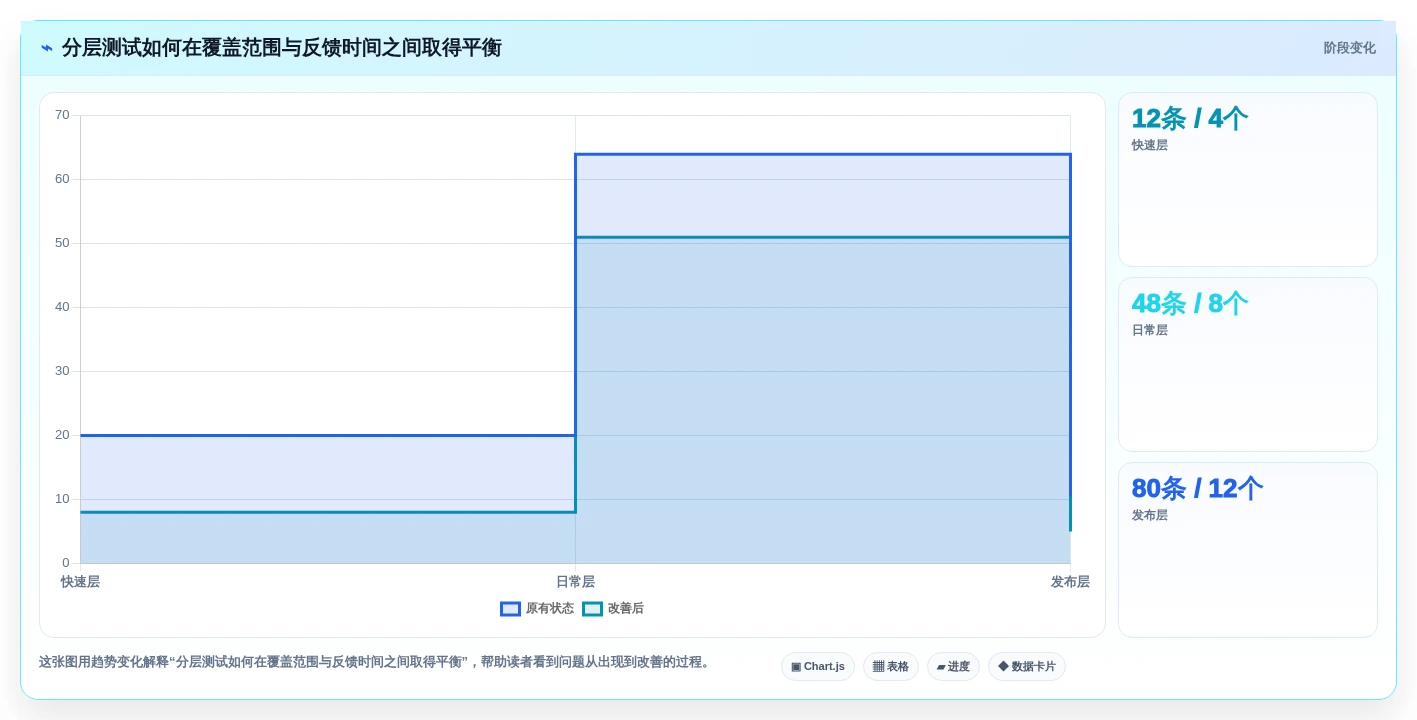Image resolution: width=1417 pixels, height=720 pixels.
Task: Click the 阶段变化 label in header
Action: (x=1349, y=48)
